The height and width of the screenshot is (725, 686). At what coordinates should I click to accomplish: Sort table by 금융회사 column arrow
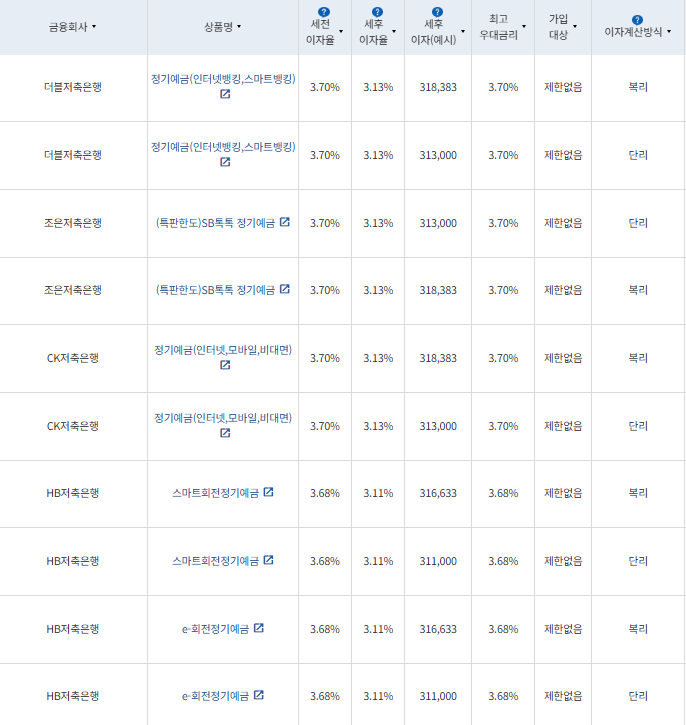coord(94,27)
